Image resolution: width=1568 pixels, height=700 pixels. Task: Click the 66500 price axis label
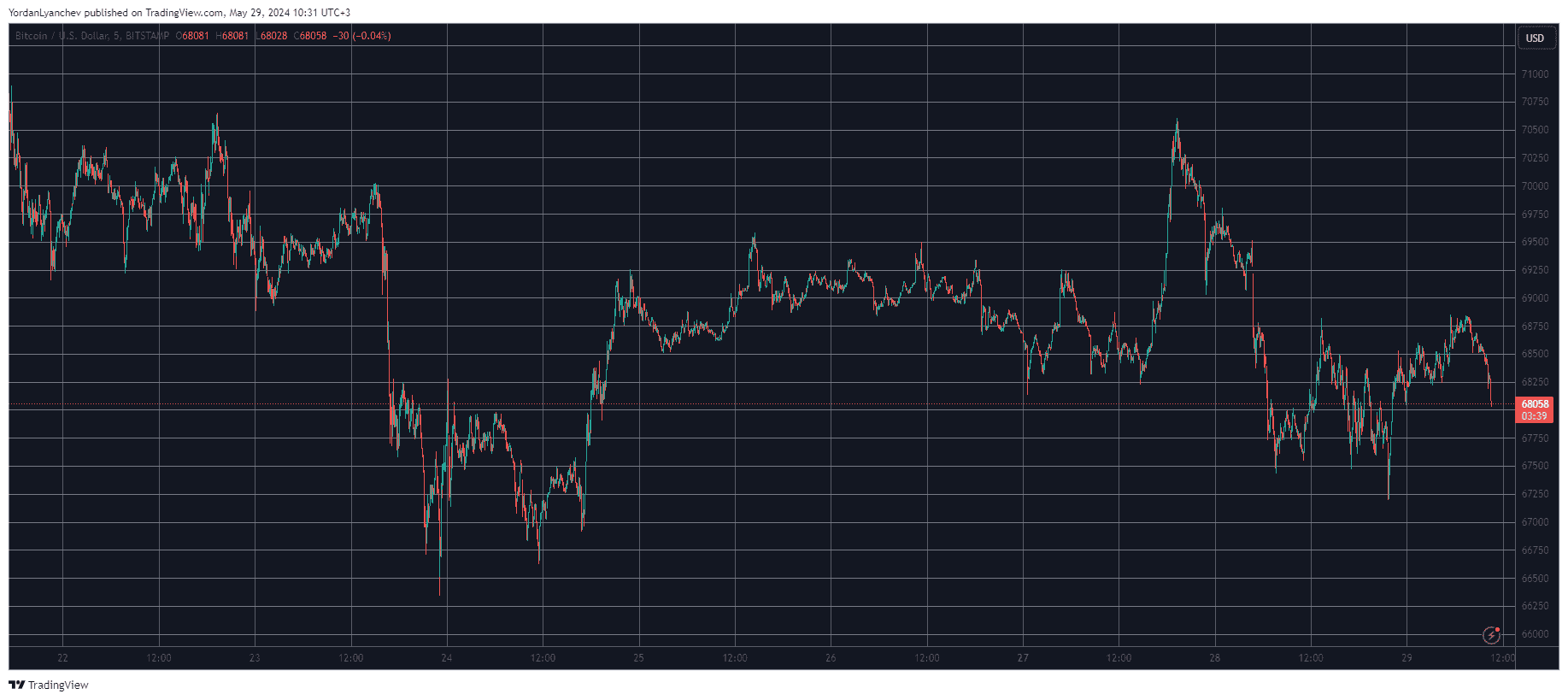[x=1535, y=579]
